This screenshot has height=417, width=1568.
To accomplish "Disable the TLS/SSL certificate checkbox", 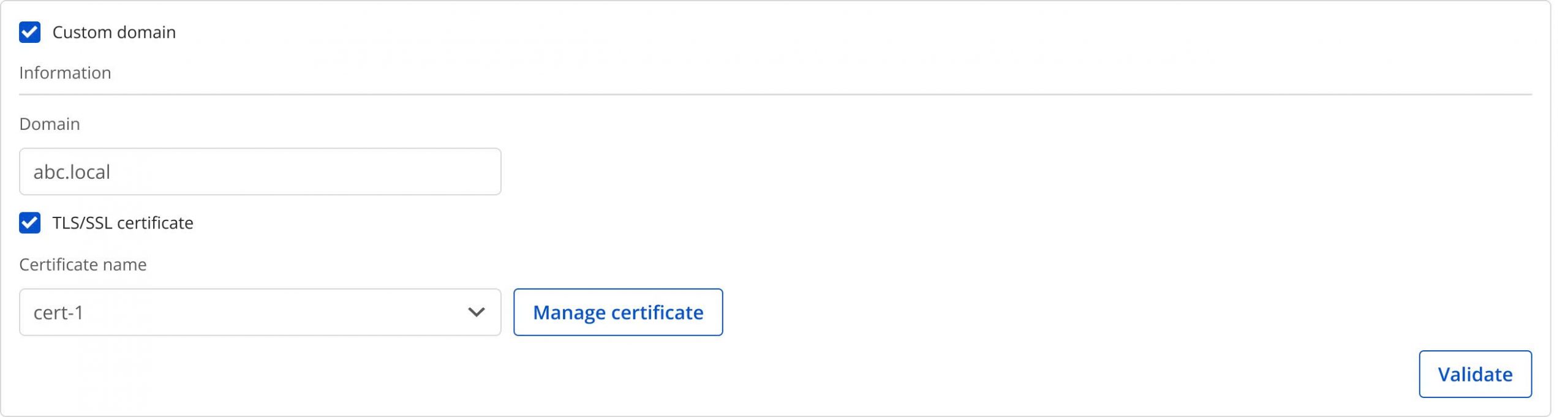I will (30, 223).
